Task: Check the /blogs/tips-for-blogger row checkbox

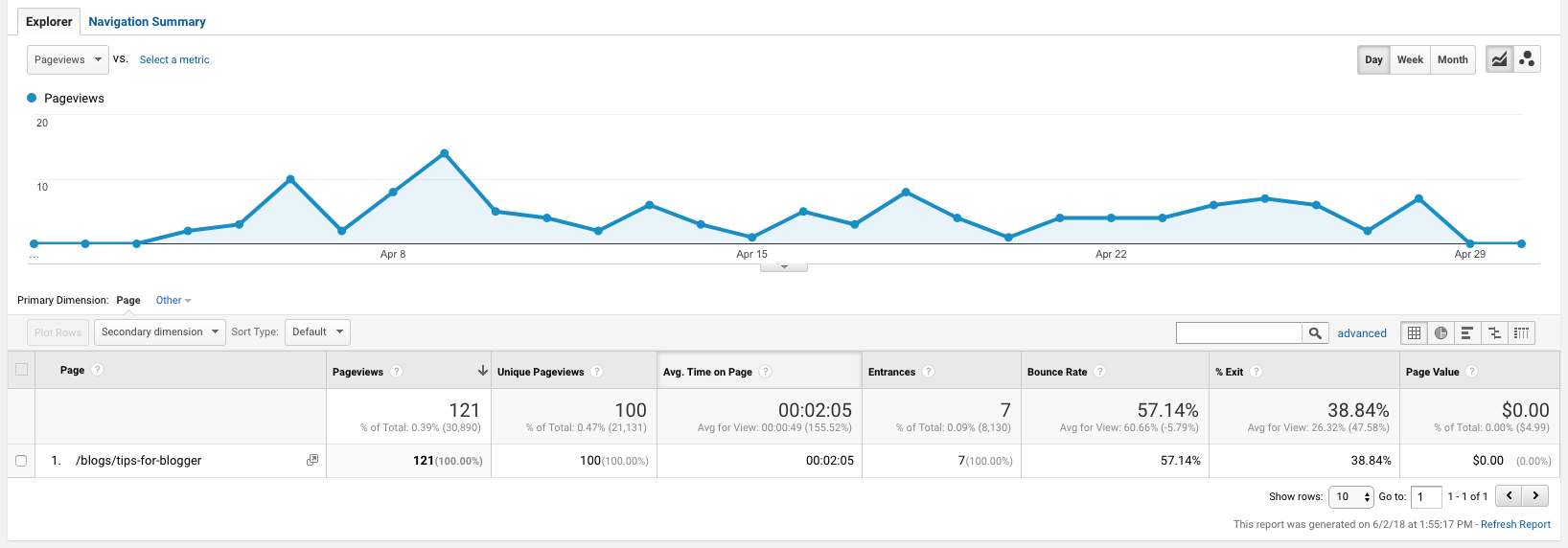Action: click(21, 461)
